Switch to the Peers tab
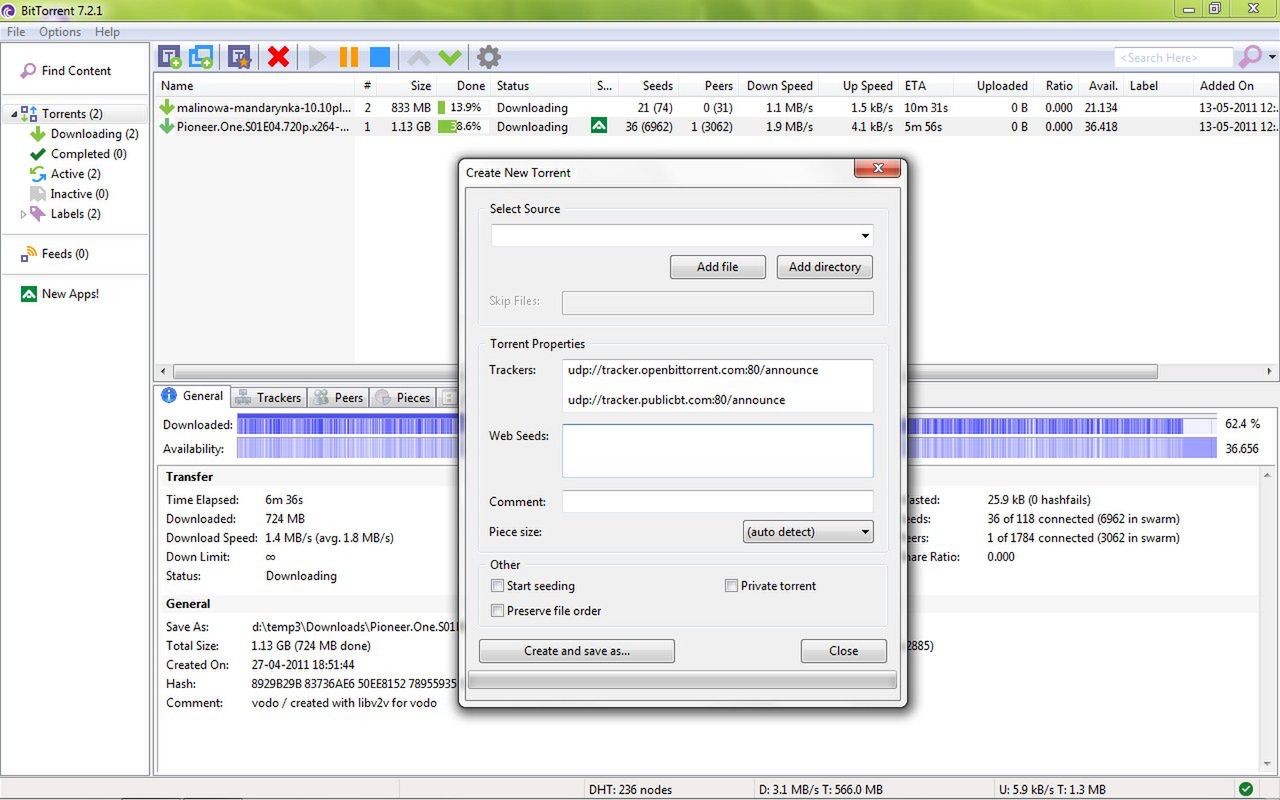1280x800 pixels. coord(338,398)
